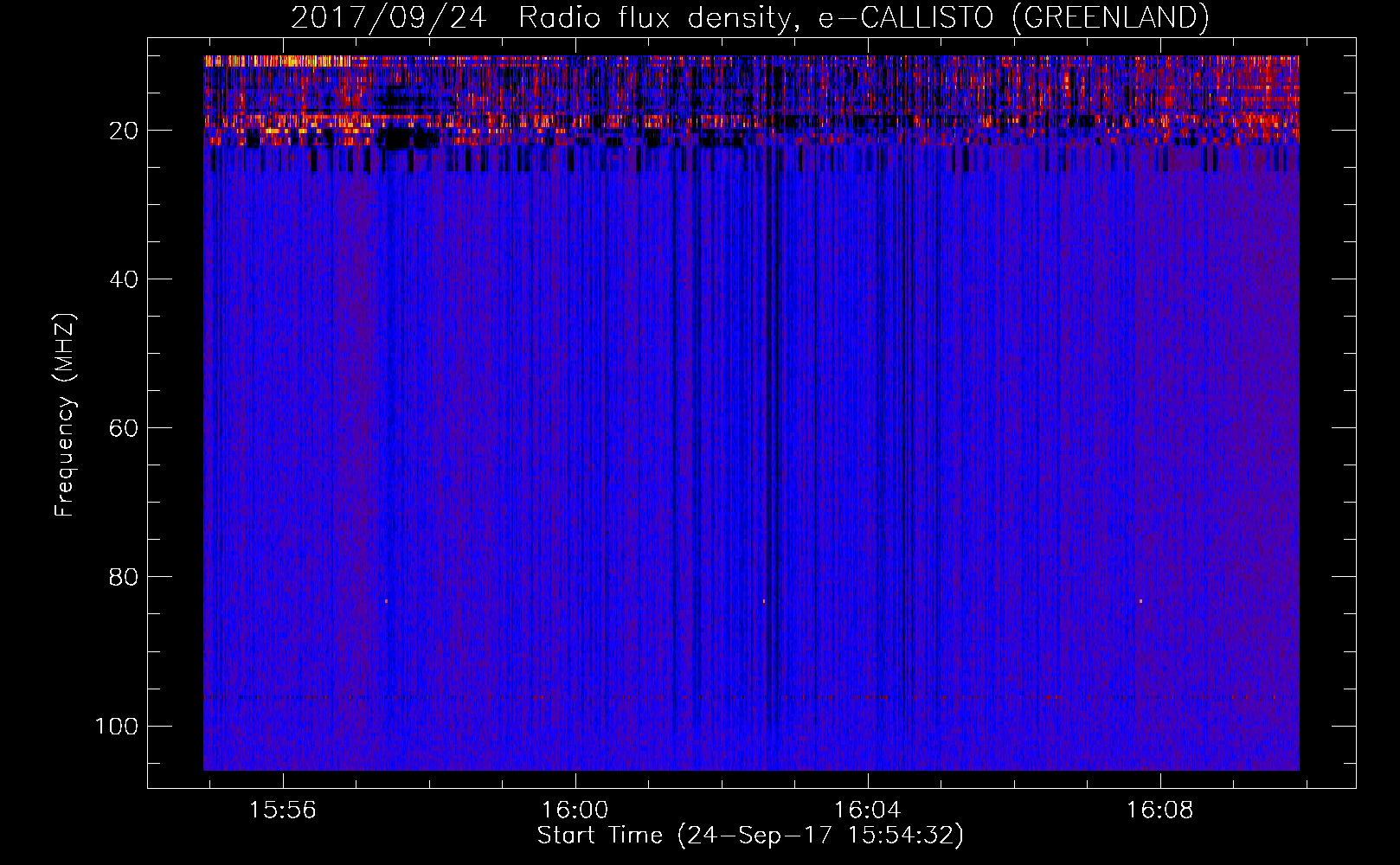Click the 16:00 time axis label

(x=575, y=811)
